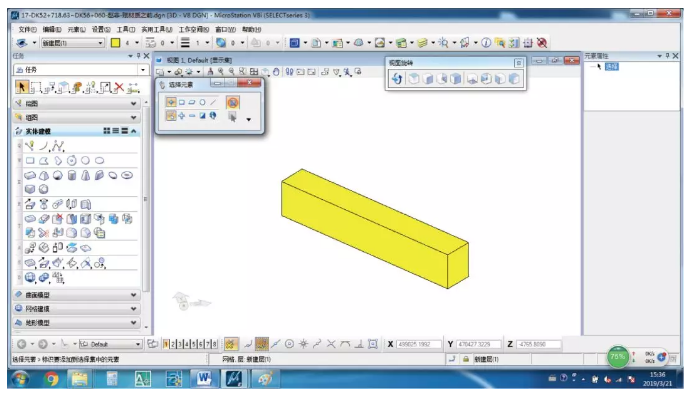The width and height of the screenshot is (699, 396).
Task: Click the Y coordinate input field
Action: tap(479, 344)
